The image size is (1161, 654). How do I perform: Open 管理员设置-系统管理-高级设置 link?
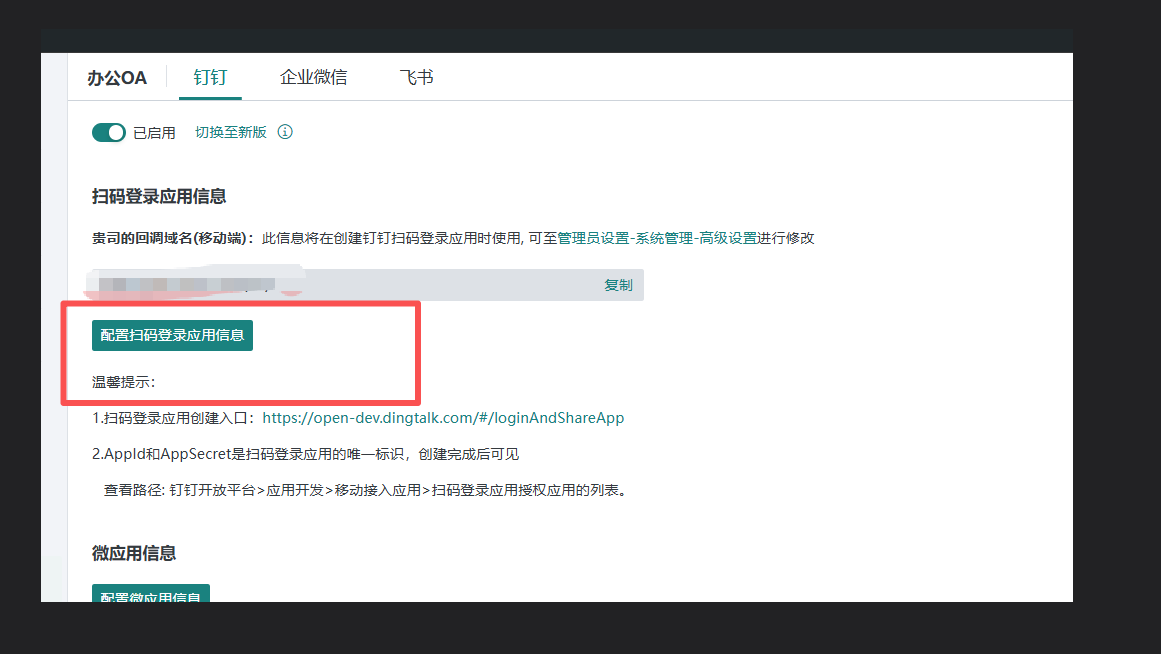click(x=657, y=238)
